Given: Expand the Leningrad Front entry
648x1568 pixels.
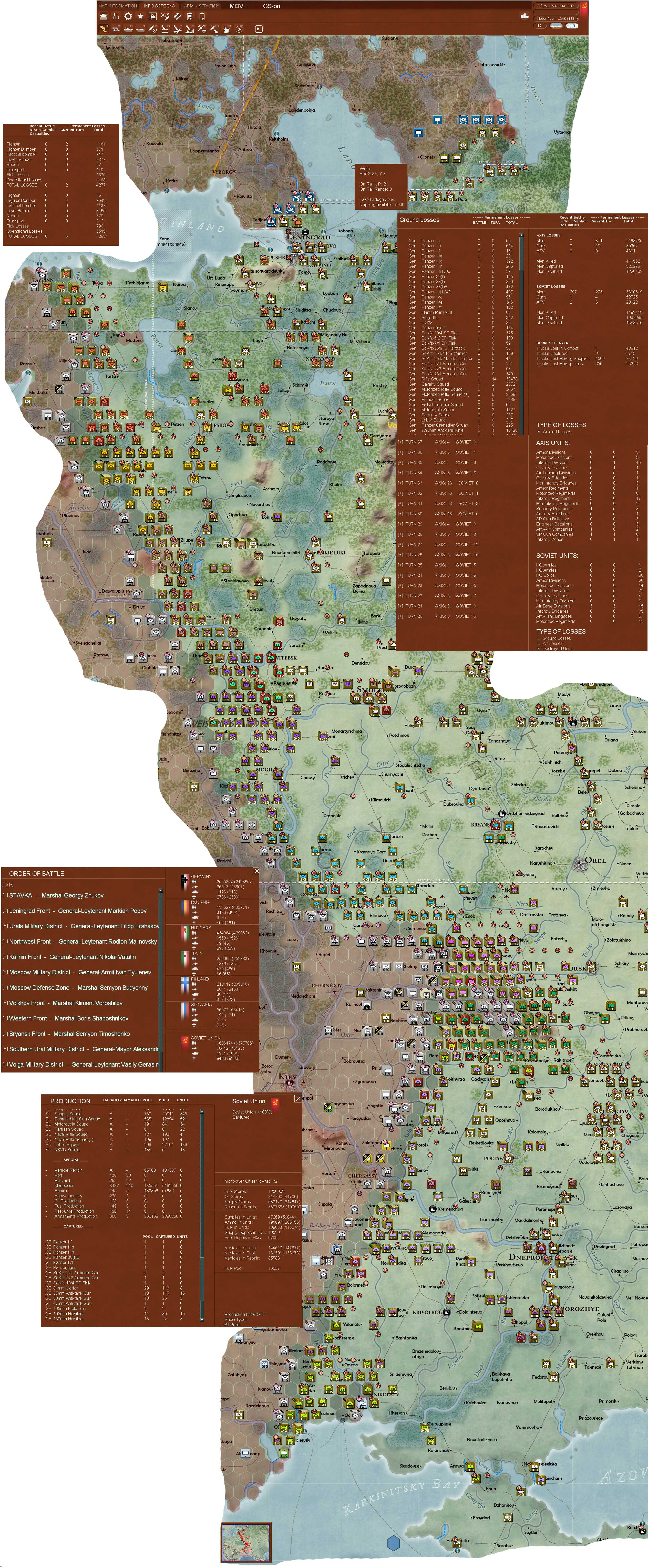Looking at the screenshot, I should (x=5, y=911).
